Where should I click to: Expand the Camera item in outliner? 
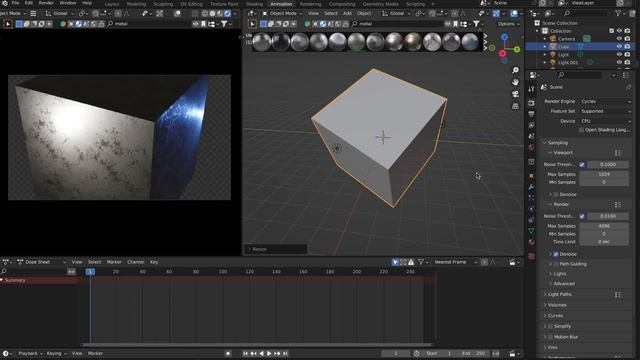(x=545, y=39)
